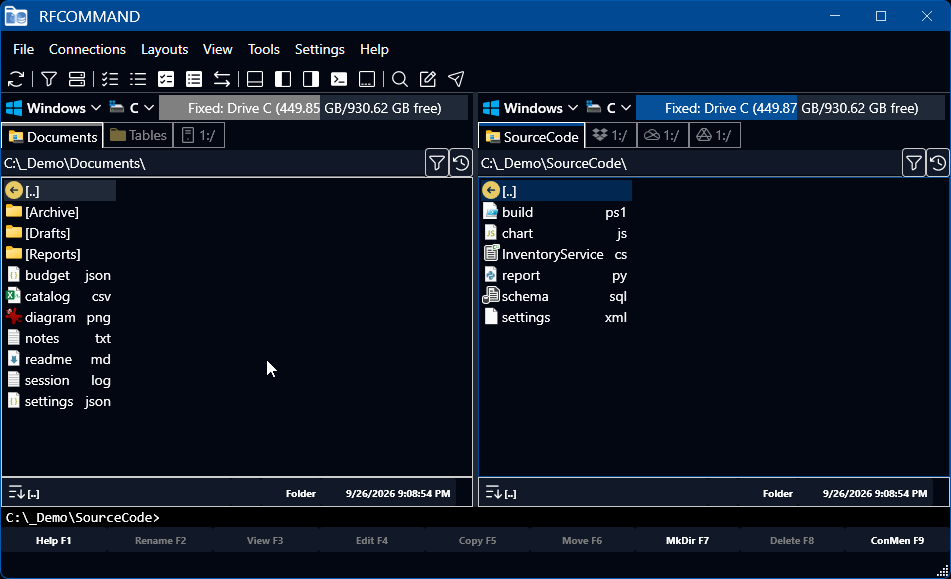Click the paper plane send icon

[x=456, y=79]
